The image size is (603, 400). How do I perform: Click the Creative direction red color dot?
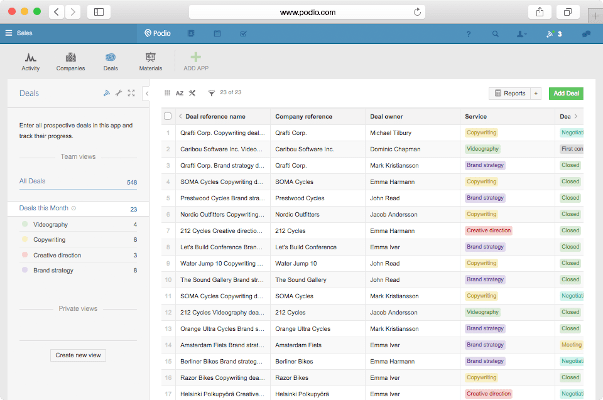25,255
